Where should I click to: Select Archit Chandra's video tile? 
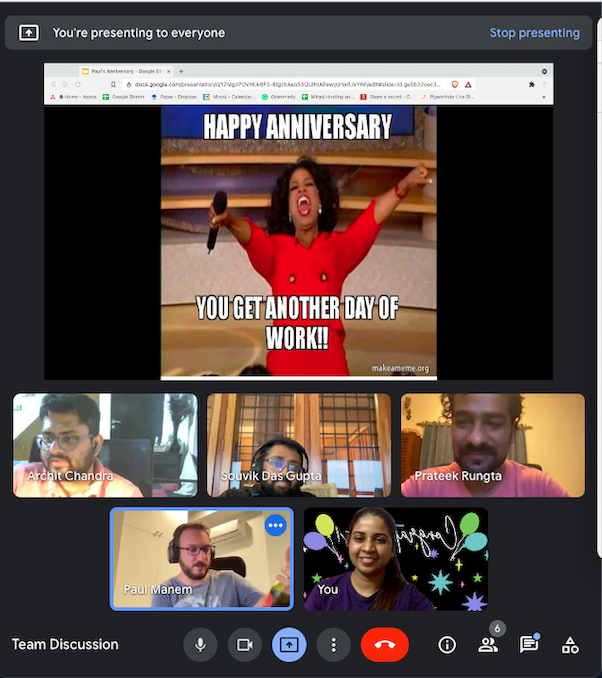pyautogui.click(x=106, y=445)
